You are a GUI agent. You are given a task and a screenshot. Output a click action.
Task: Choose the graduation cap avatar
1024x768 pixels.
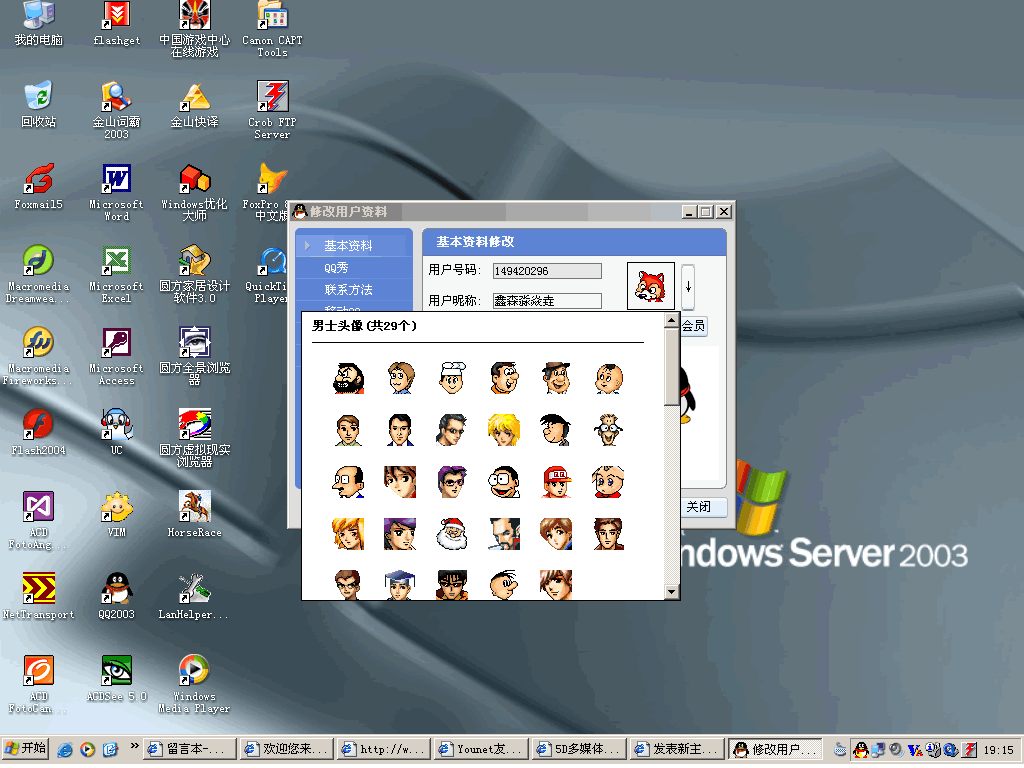tap(400, 584)
